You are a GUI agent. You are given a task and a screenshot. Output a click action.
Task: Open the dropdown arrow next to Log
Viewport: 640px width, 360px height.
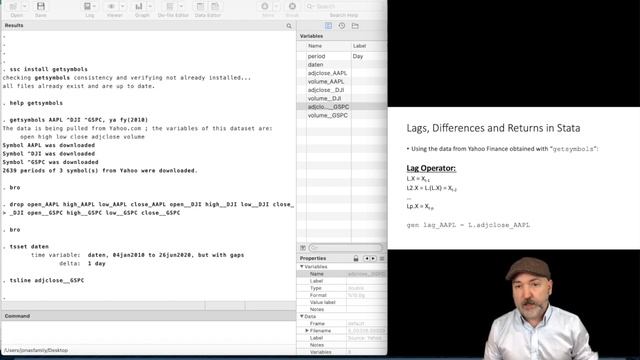click(x=95, y=6)
